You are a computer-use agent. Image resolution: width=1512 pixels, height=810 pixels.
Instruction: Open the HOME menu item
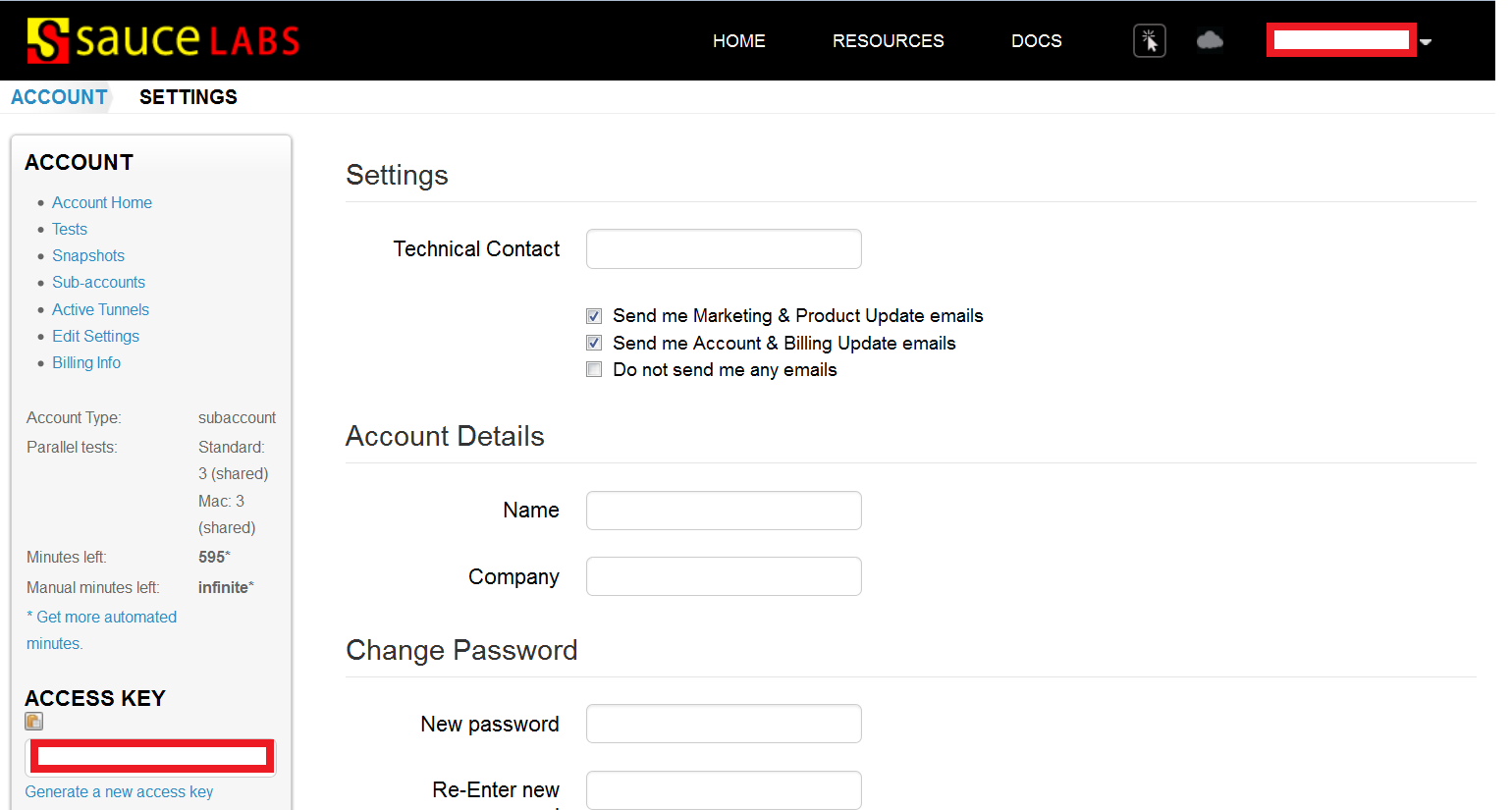738,41
